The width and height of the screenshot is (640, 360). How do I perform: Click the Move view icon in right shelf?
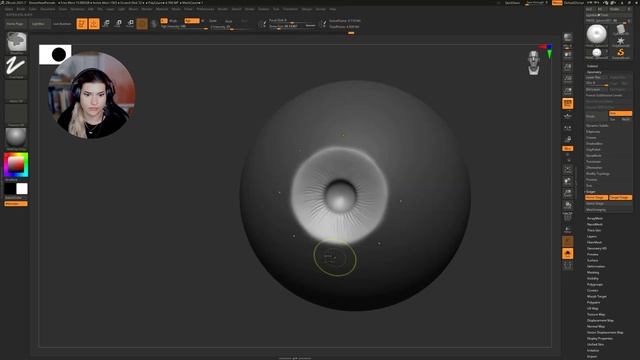pos(568,181)
